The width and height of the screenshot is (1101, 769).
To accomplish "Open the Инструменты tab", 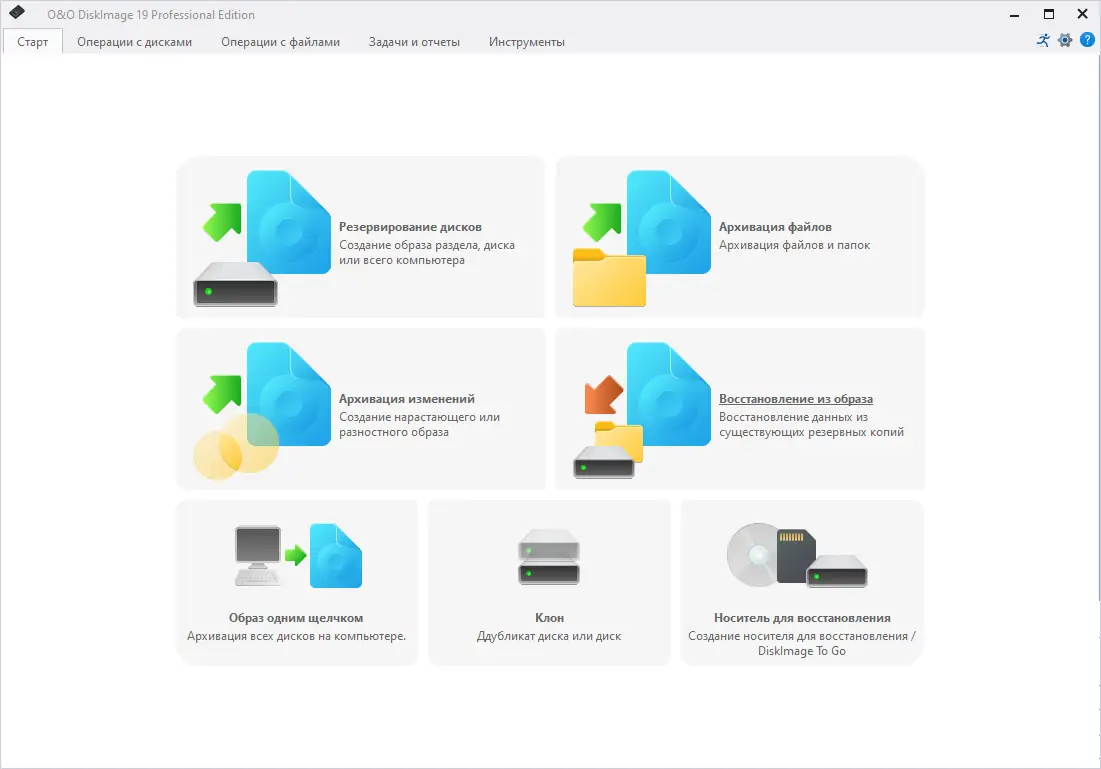I will [526, 42].
